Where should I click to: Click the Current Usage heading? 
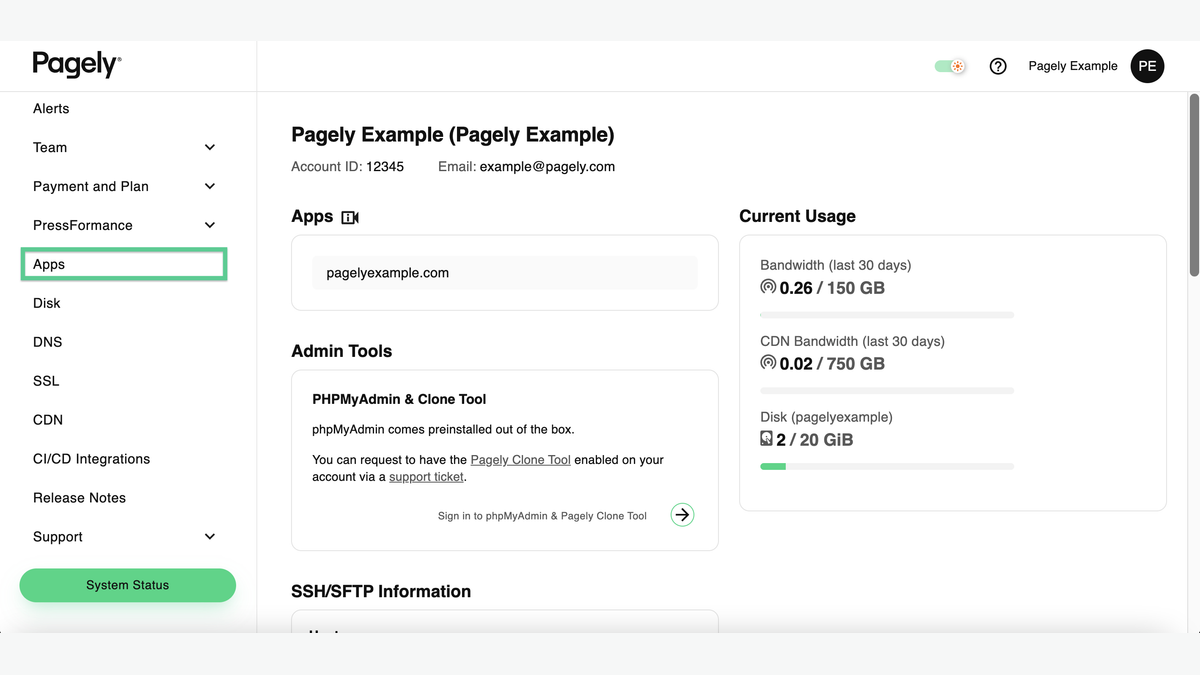coord(797,216)
